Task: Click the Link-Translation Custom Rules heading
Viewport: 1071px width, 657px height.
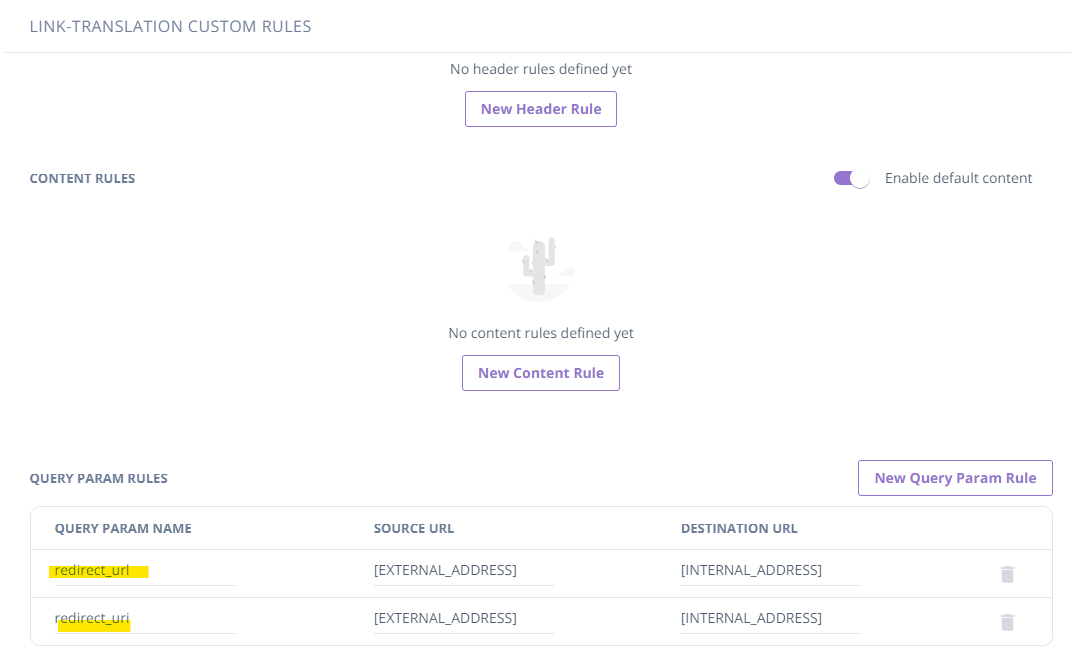Action: pyautogui.click(x=171, y=26)
